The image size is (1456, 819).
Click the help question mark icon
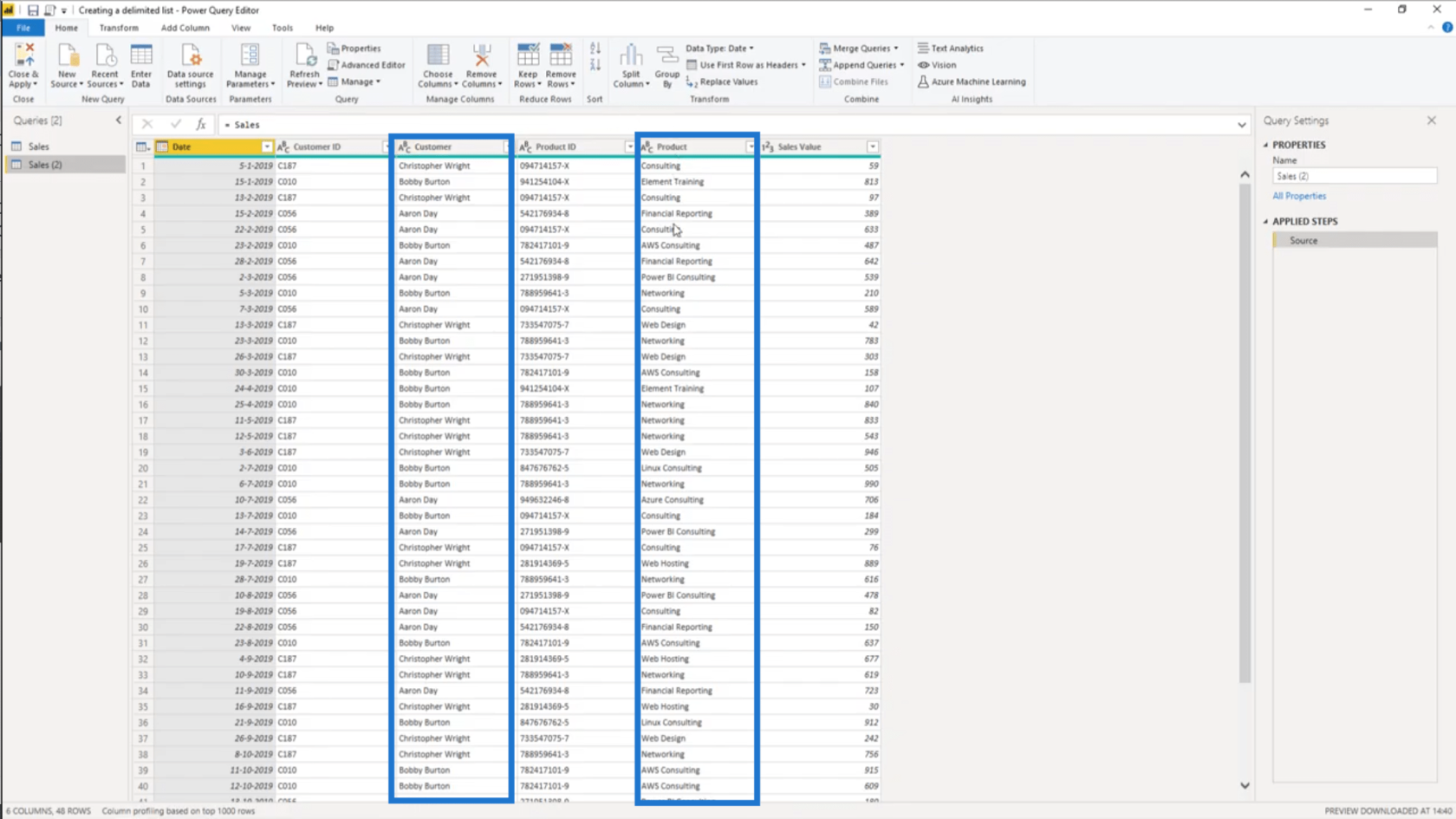(x=1447, y=28)
